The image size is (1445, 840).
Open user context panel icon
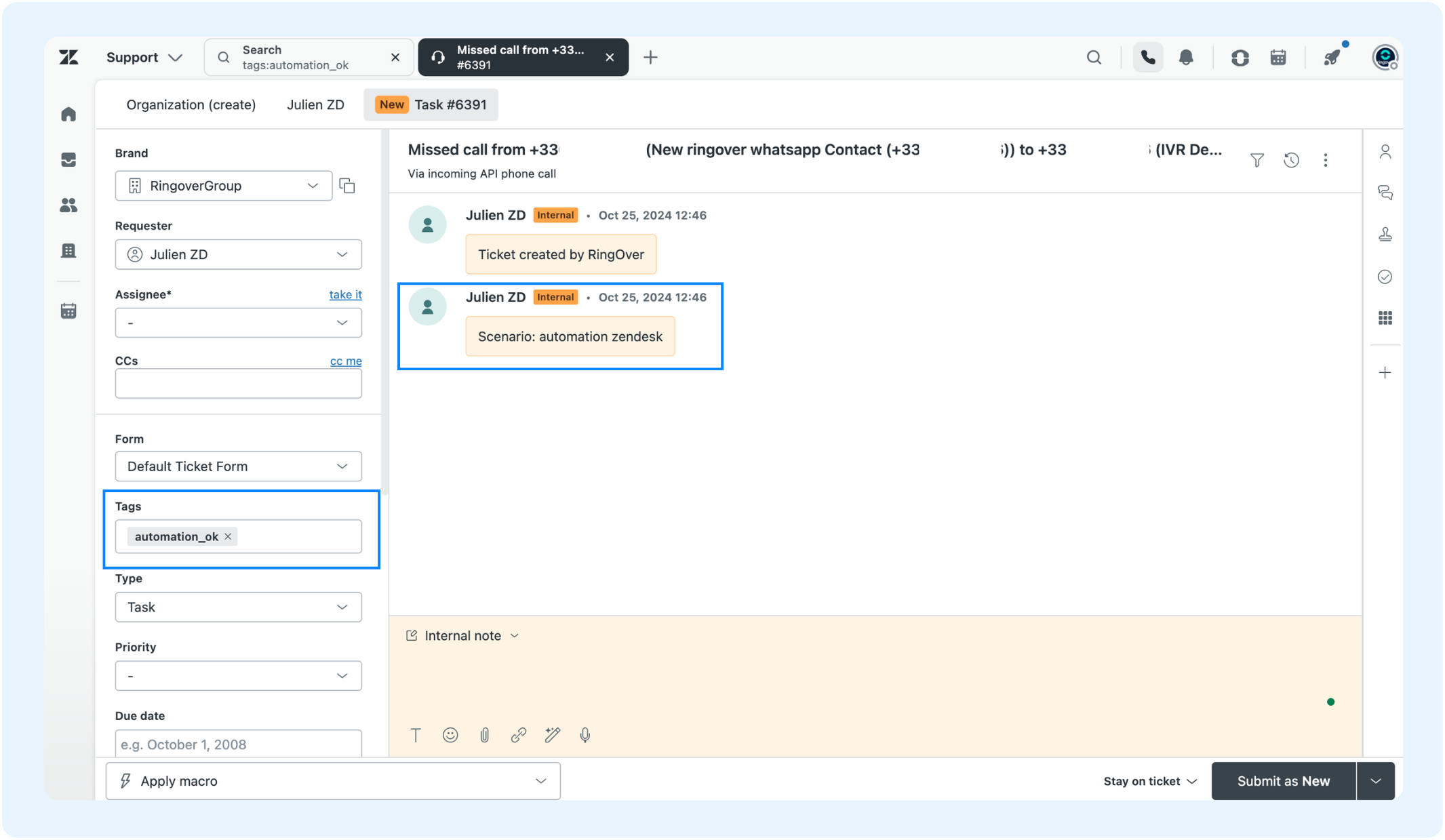point(1385,152)
